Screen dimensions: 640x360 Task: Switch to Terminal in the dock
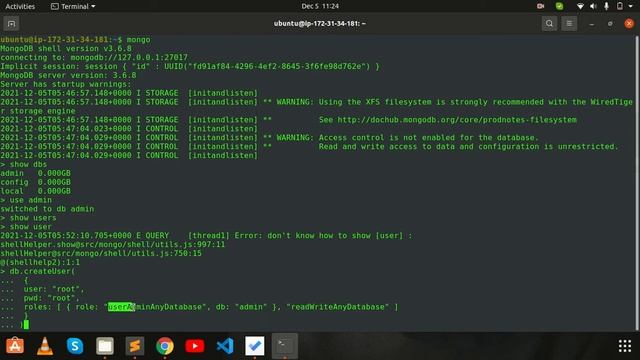tap(285, 346)
